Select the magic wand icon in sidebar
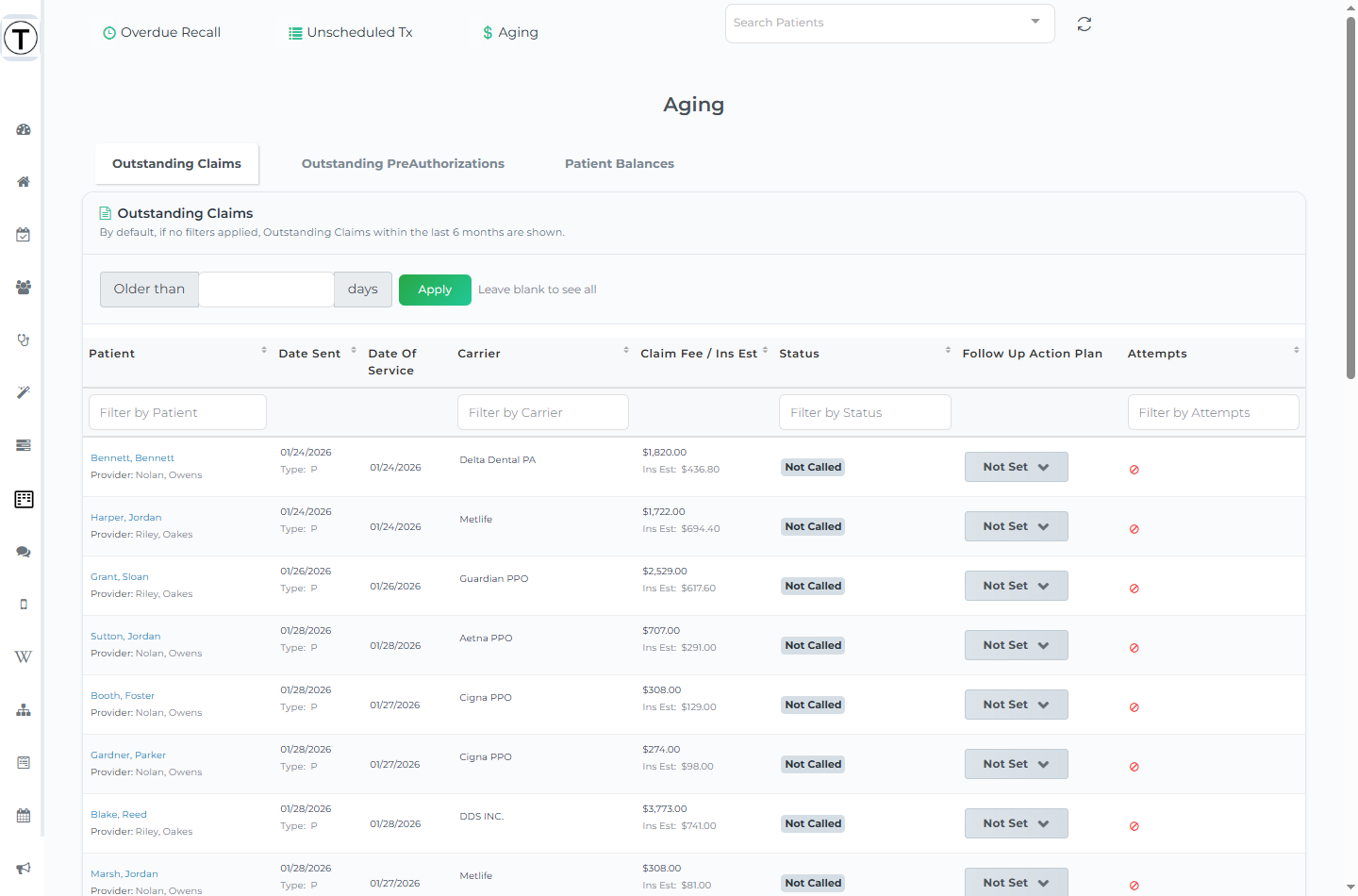 click(x=24, y=392)
